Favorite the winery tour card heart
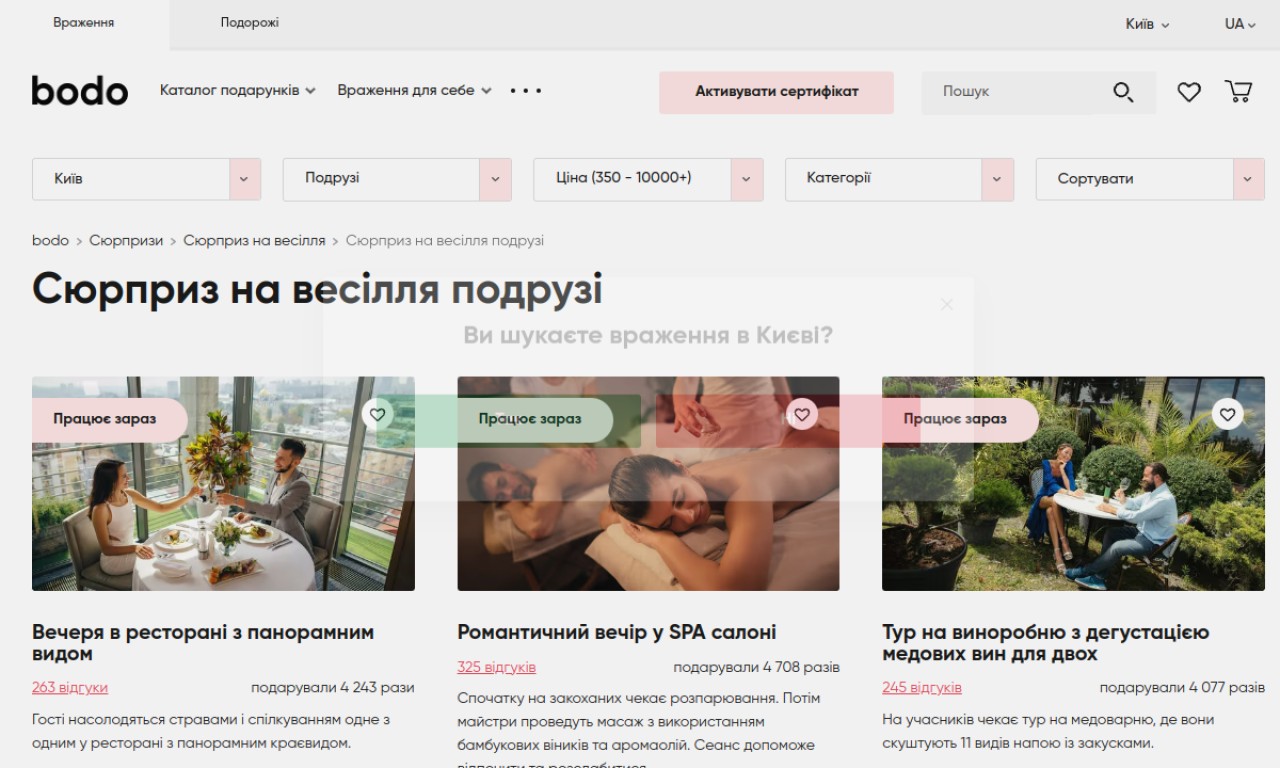 tap(1227, 414)
